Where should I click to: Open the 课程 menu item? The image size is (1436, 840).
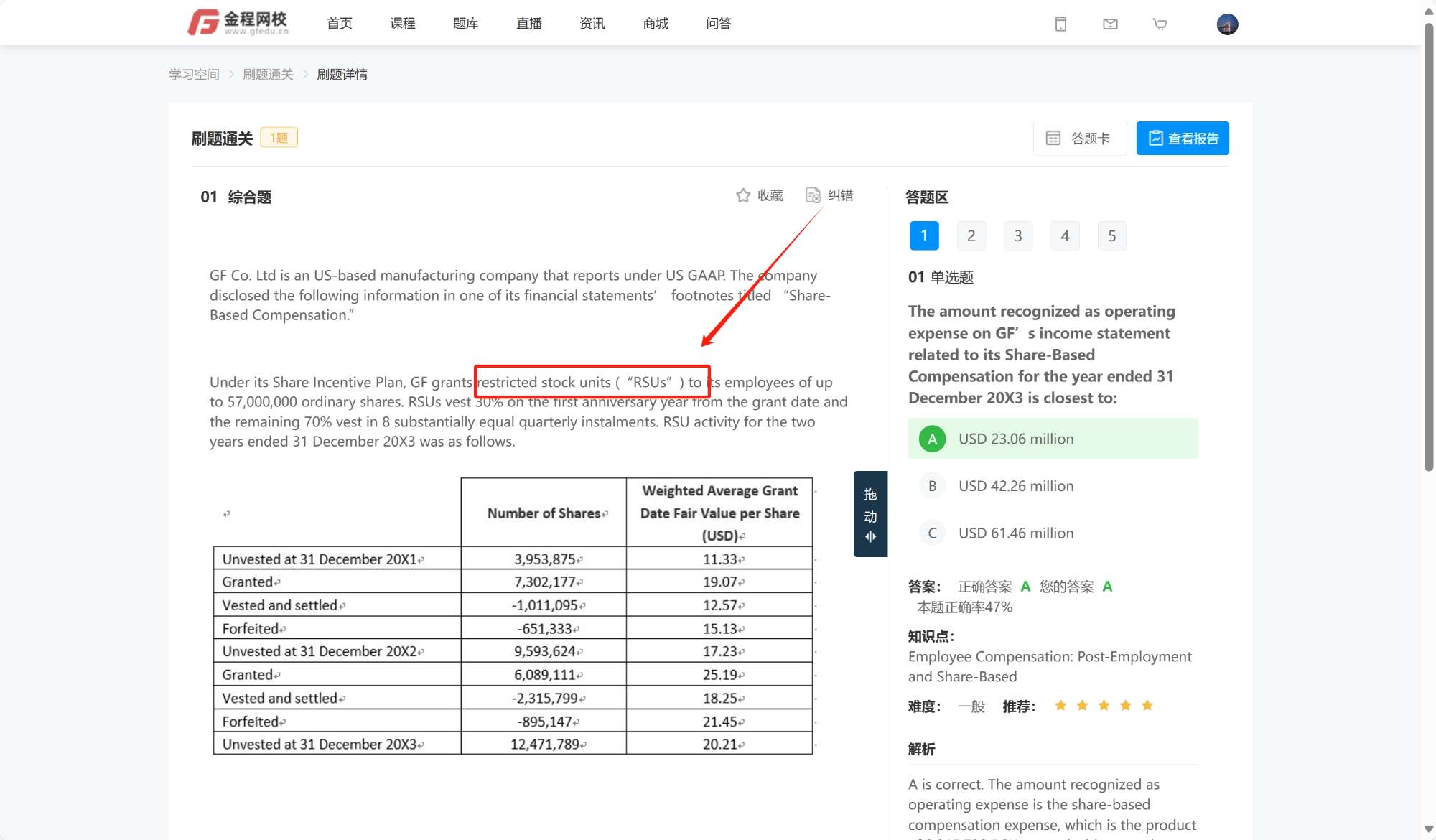[x=403, y=24]
